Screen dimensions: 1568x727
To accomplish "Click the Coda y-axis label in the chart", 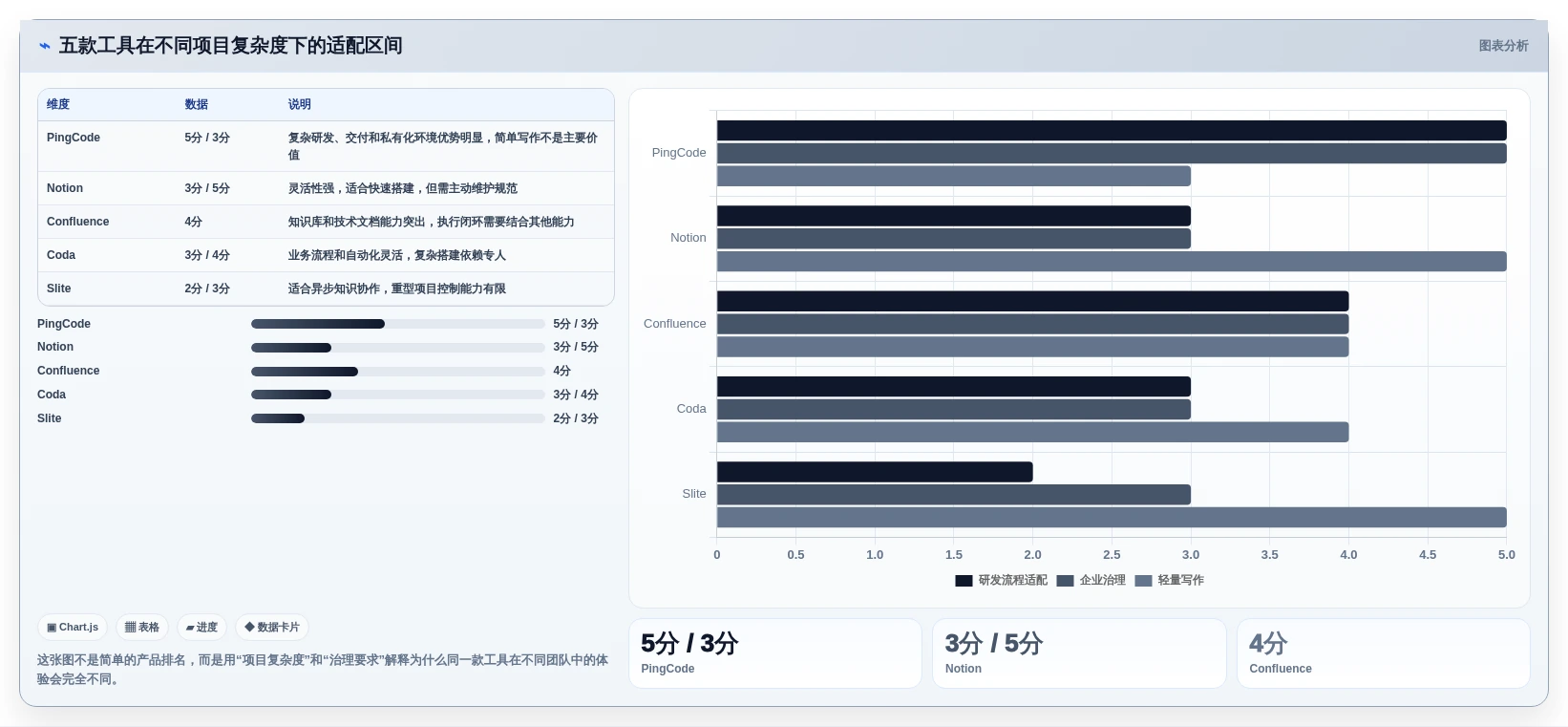I will 691,409.
